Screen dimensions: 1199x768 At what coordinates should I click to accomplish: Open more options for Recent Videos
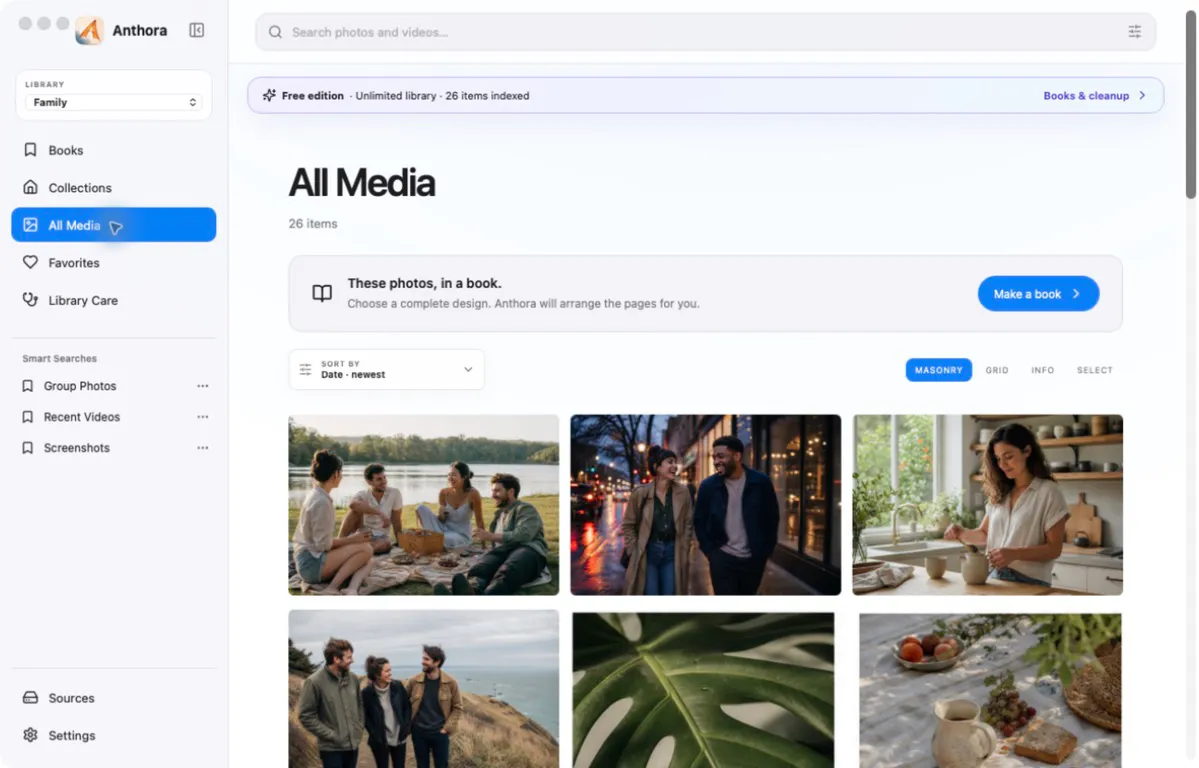(203, 417)
